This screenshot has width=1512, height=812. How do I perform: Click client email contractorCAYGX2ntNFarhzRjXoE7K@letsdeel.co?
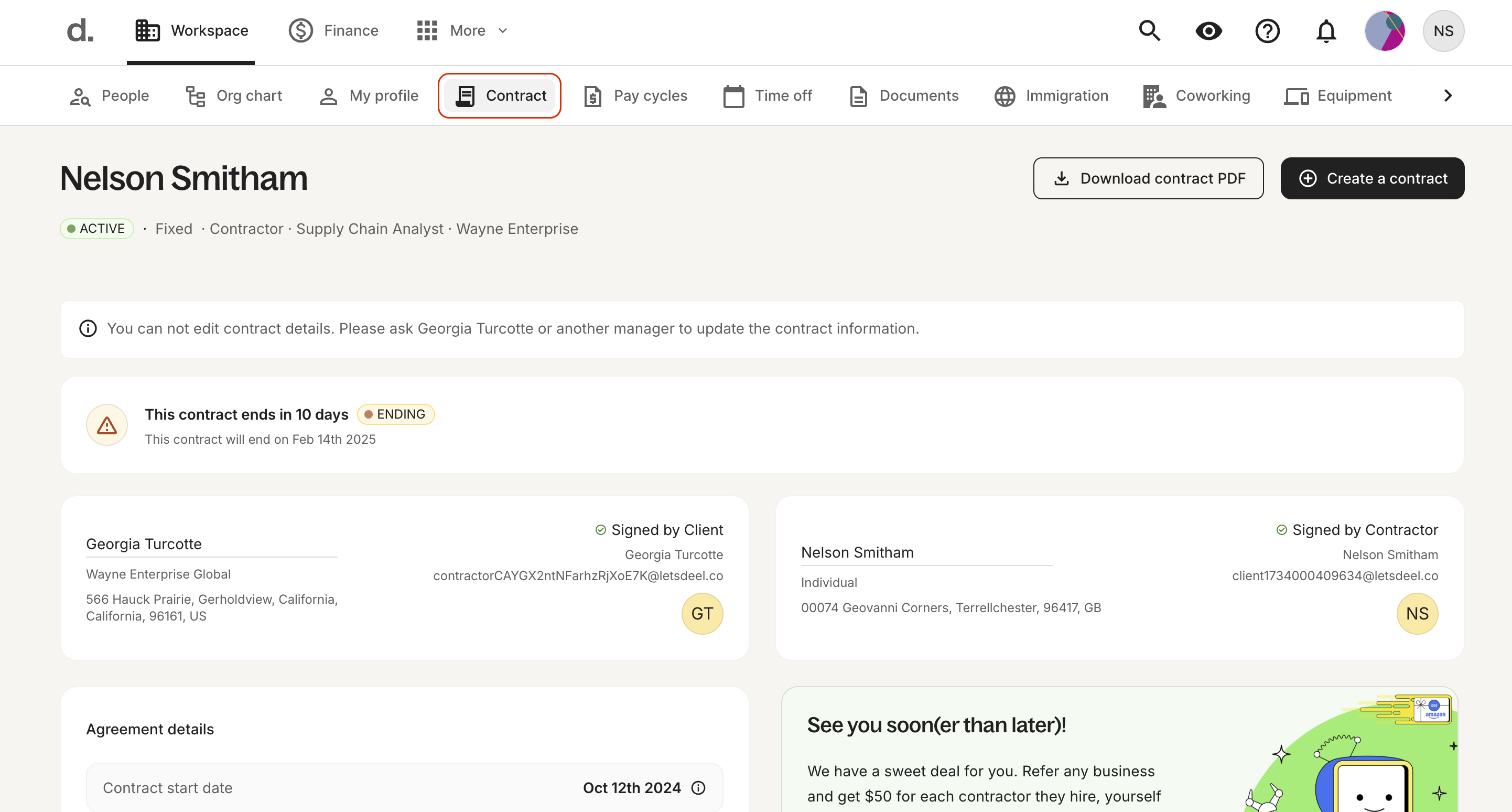point(578,576)
